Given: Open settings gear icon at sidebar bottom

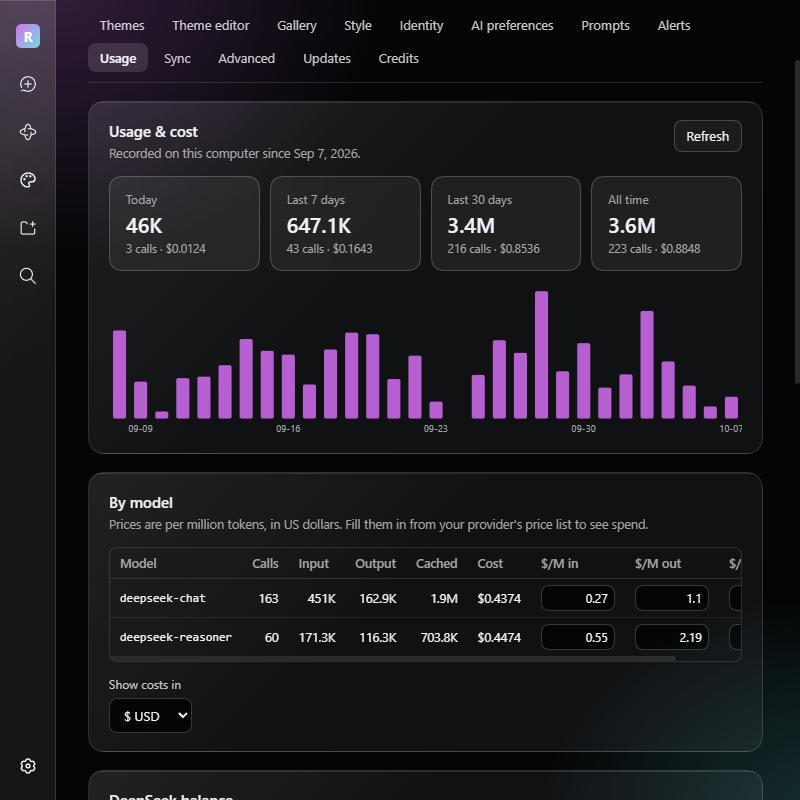Looking at the screenshot, I should (x=28, y=766).
